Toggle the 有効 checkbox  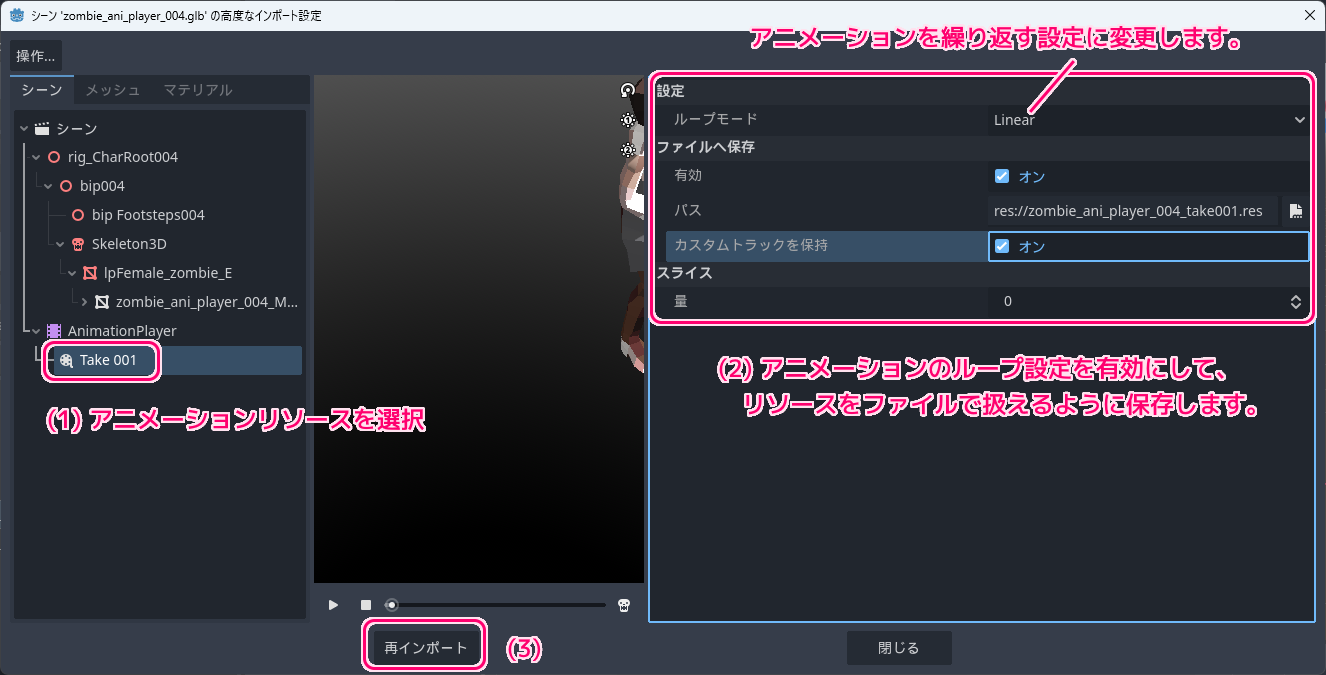coord(1002,177)
